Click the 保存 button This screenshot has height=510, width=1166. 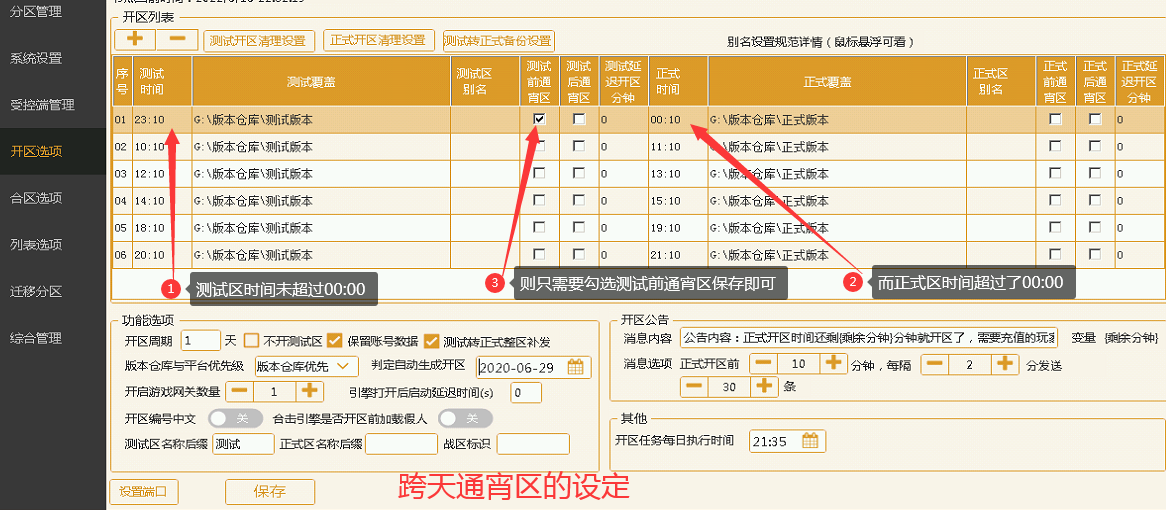270,492
